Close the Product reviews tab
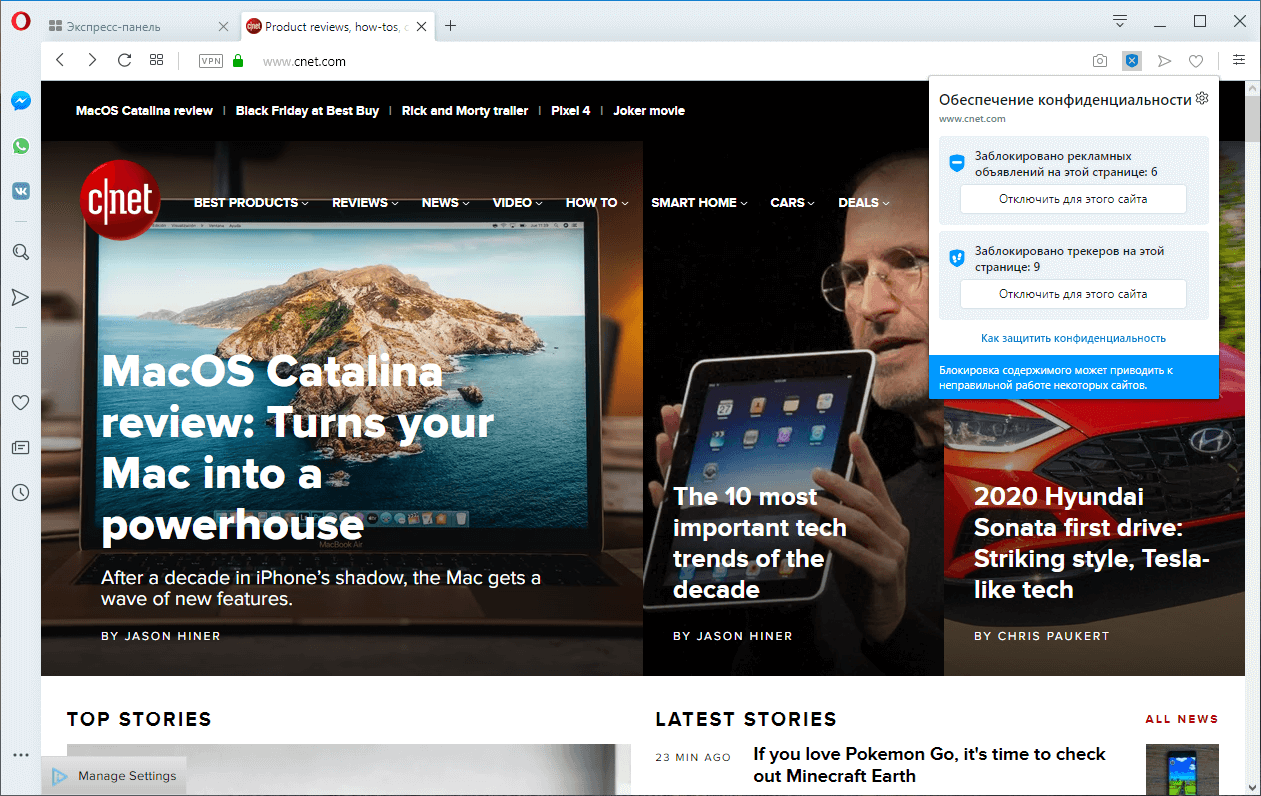 coord(421,27)
